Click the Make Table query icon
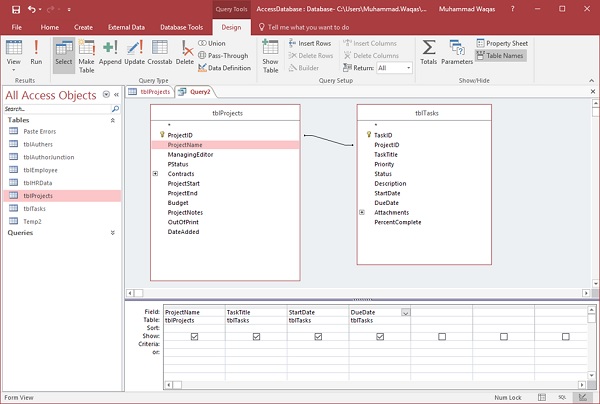 [x=87, y=51]
